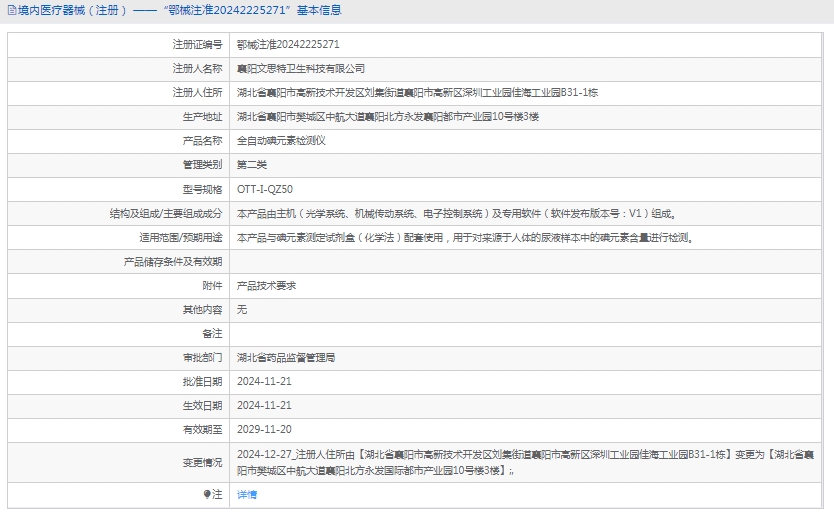Viewport: 834px width, 515px height.
Task: Click the 结构及组成 description text
Action: [456, 214]
